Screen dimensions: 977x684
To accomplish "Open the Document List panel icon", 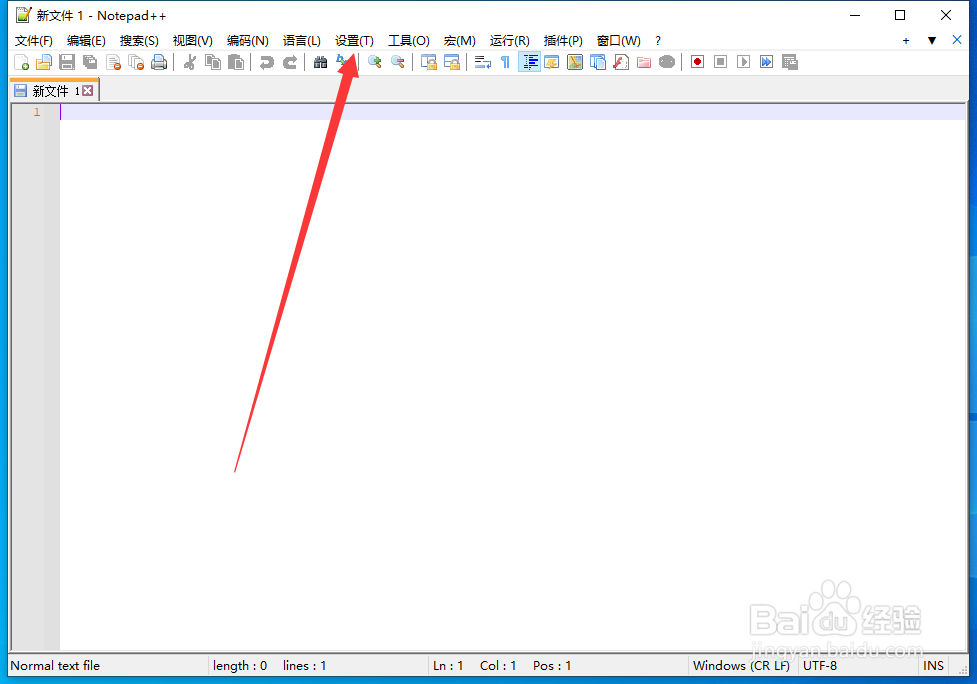I will pyautogui.click(x=598, y=62).
